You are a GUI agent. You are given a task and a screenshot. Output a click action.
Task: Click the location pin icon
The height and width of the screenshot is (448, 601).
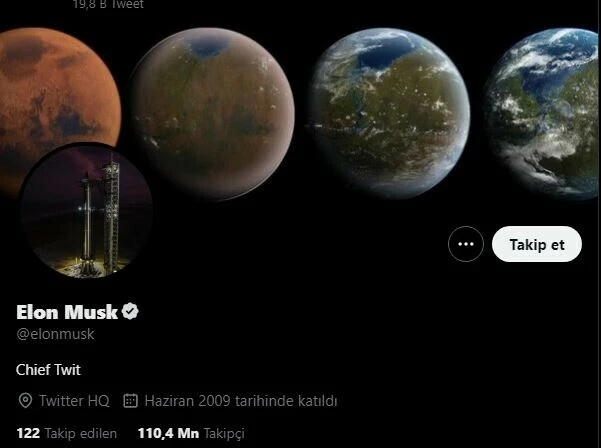pyautogui.click(x=25, y=400)
